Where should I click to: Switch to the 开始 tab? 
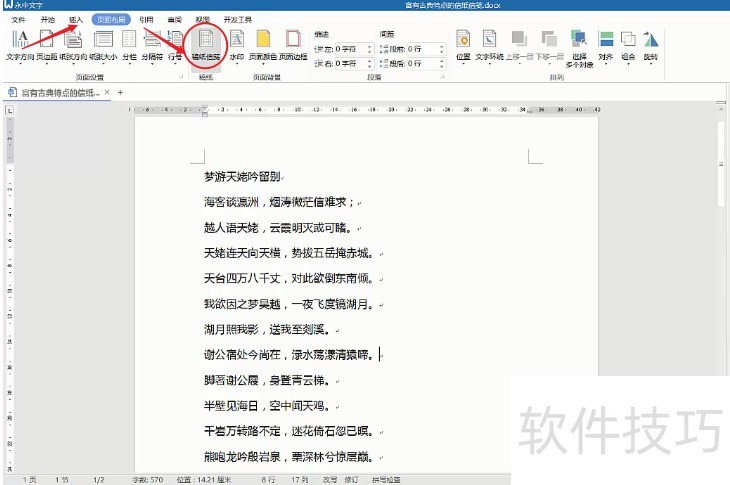point(47,20)
